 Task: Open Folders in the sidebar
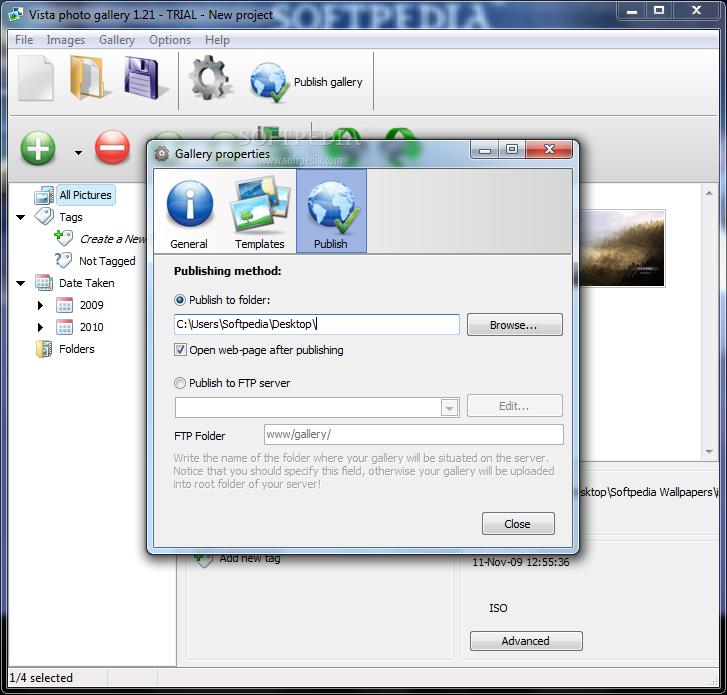click(x=77, y=349)
